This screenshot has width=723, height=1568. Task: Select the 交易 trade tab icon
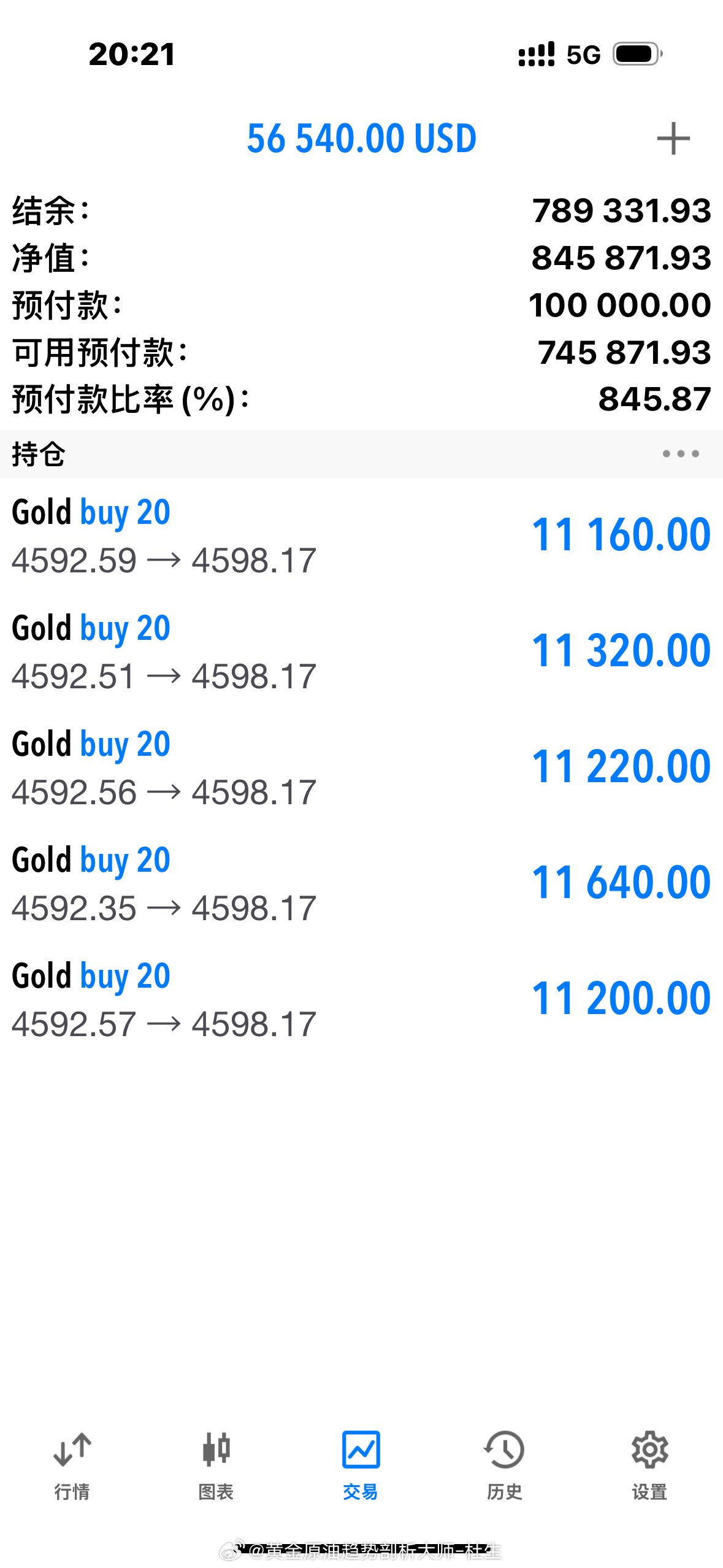click(x=361, y=1450)
